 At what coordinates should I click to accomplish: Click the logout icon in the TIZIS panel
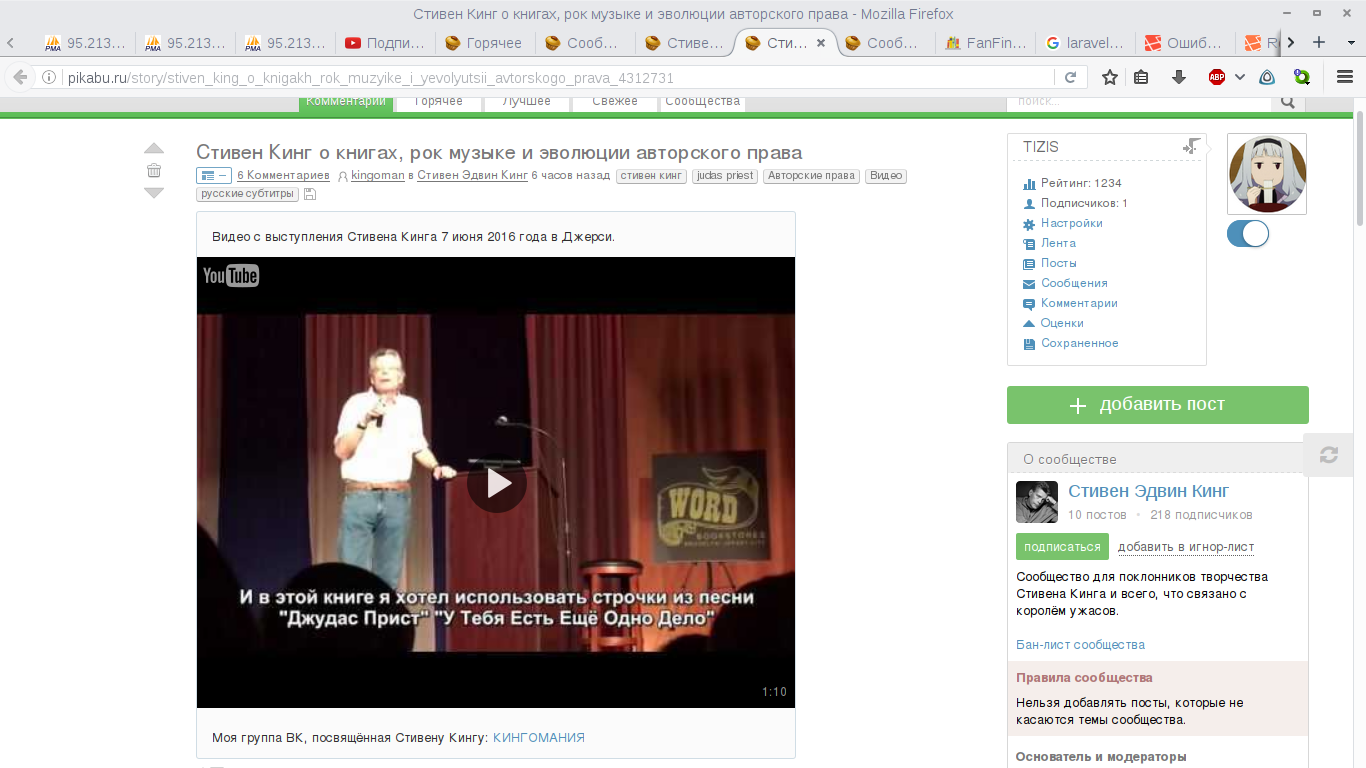(x=1191, y=147)
